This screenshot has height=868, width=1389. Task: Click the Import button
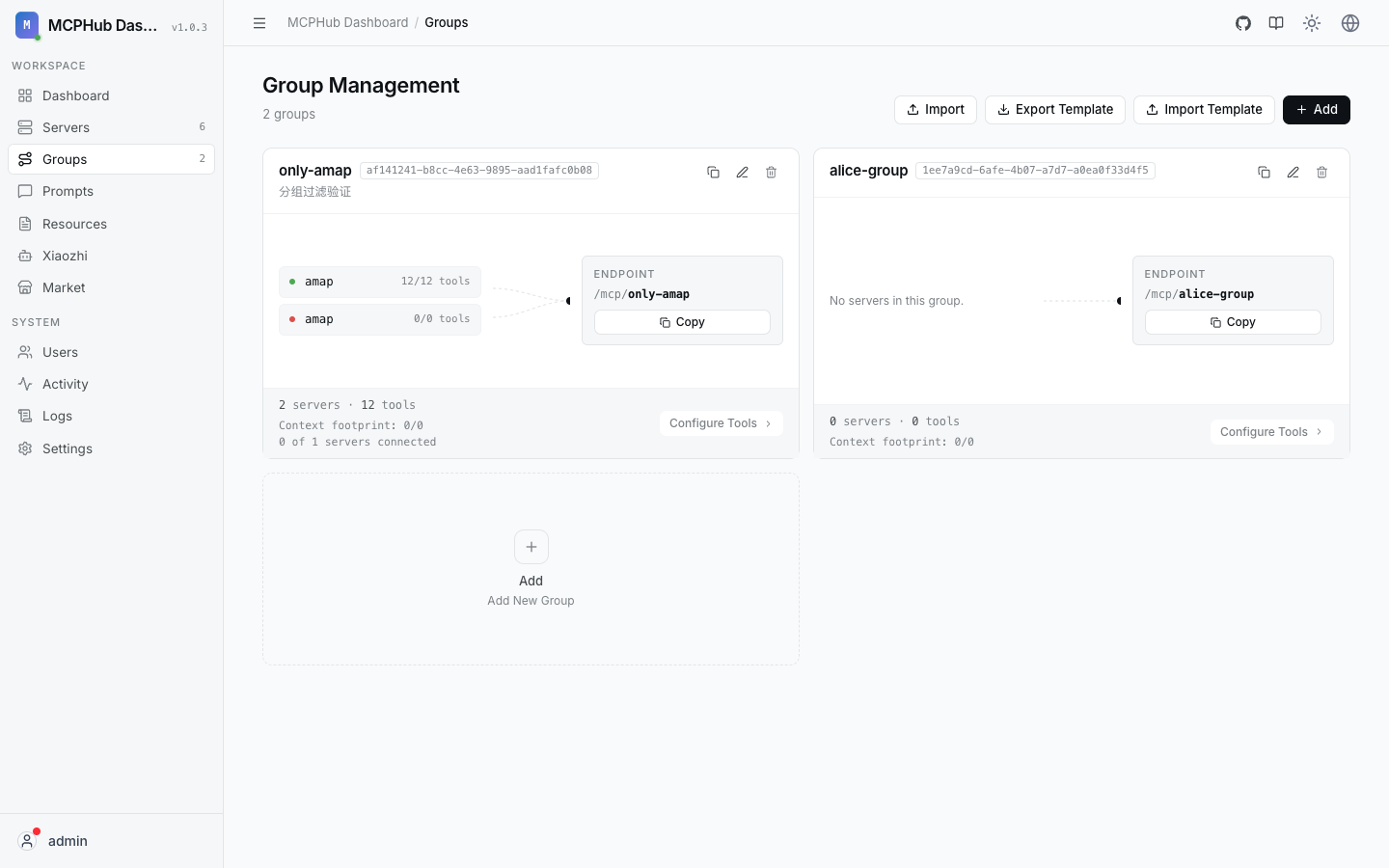(x=936, y=110)
